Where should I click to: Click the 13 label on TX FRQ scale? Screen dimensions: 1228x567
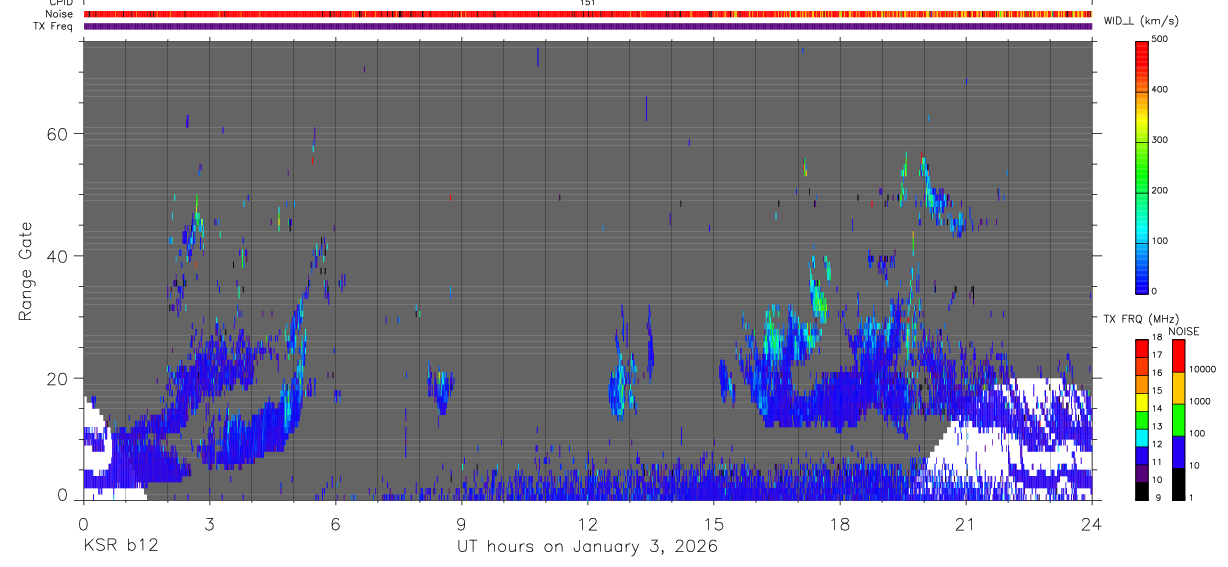point(1157,426)
